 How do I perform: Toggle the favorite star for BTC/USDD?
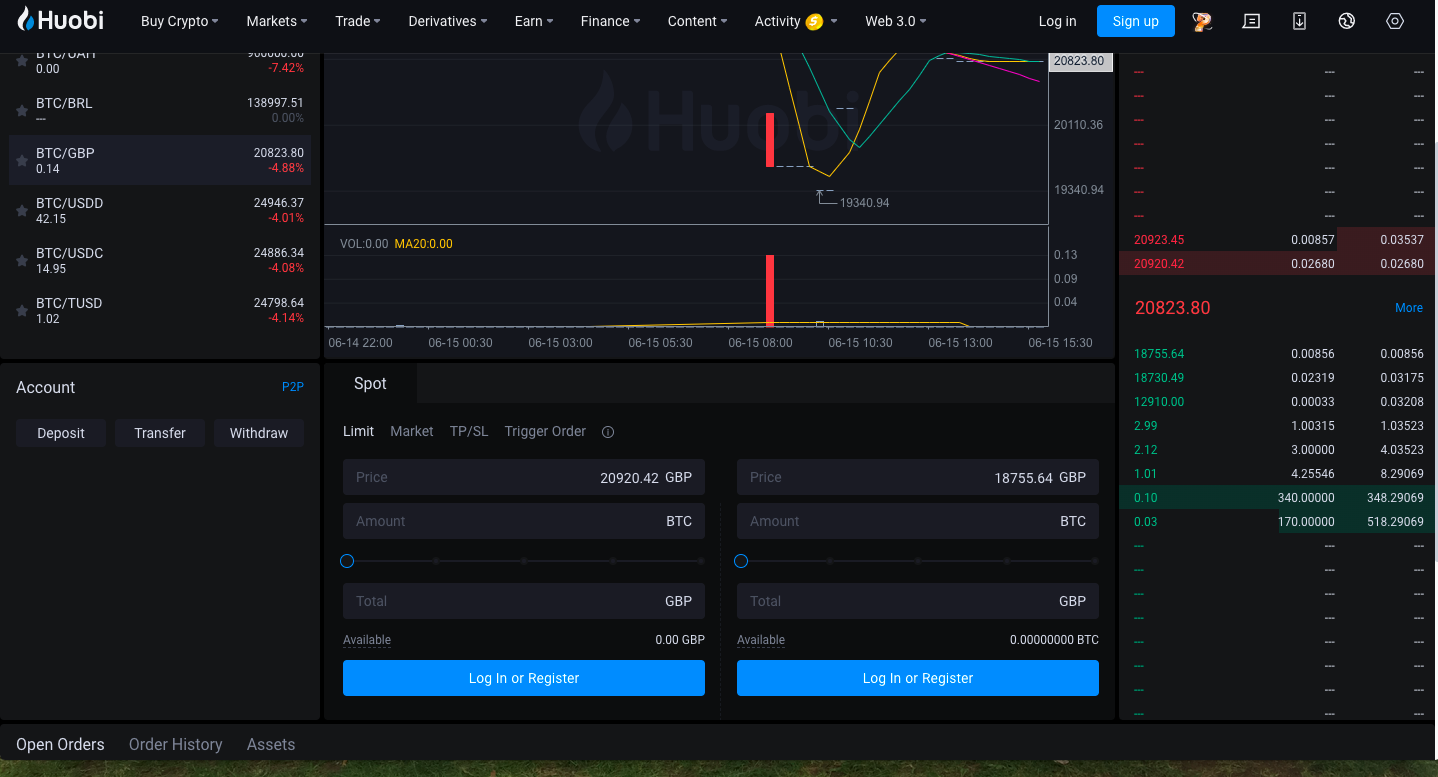[22, 210]
